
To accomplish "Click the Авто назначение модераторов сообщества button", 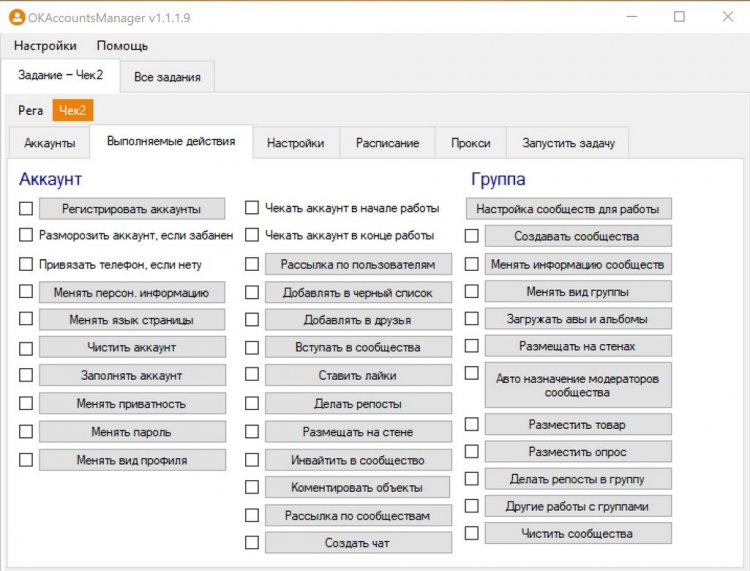I will [x=577, y=385].
